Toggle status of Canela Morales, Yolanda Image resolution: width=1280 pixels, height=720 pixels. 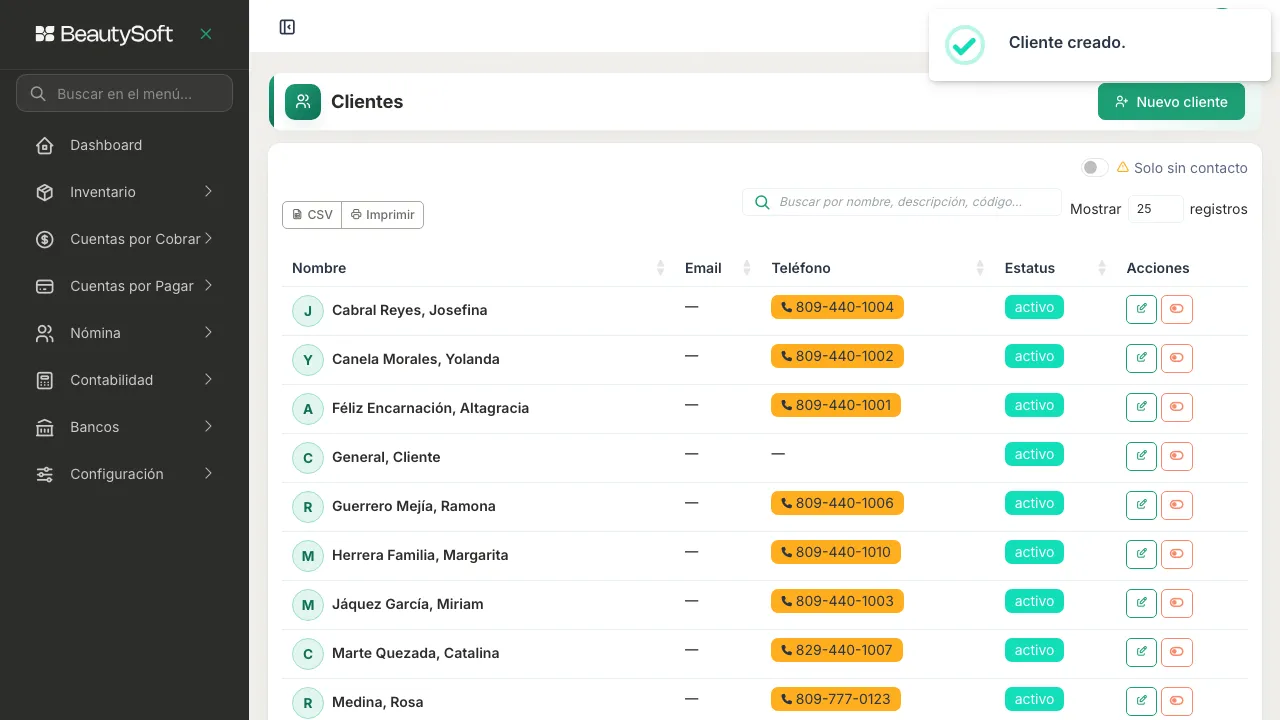pos(1177,358)
